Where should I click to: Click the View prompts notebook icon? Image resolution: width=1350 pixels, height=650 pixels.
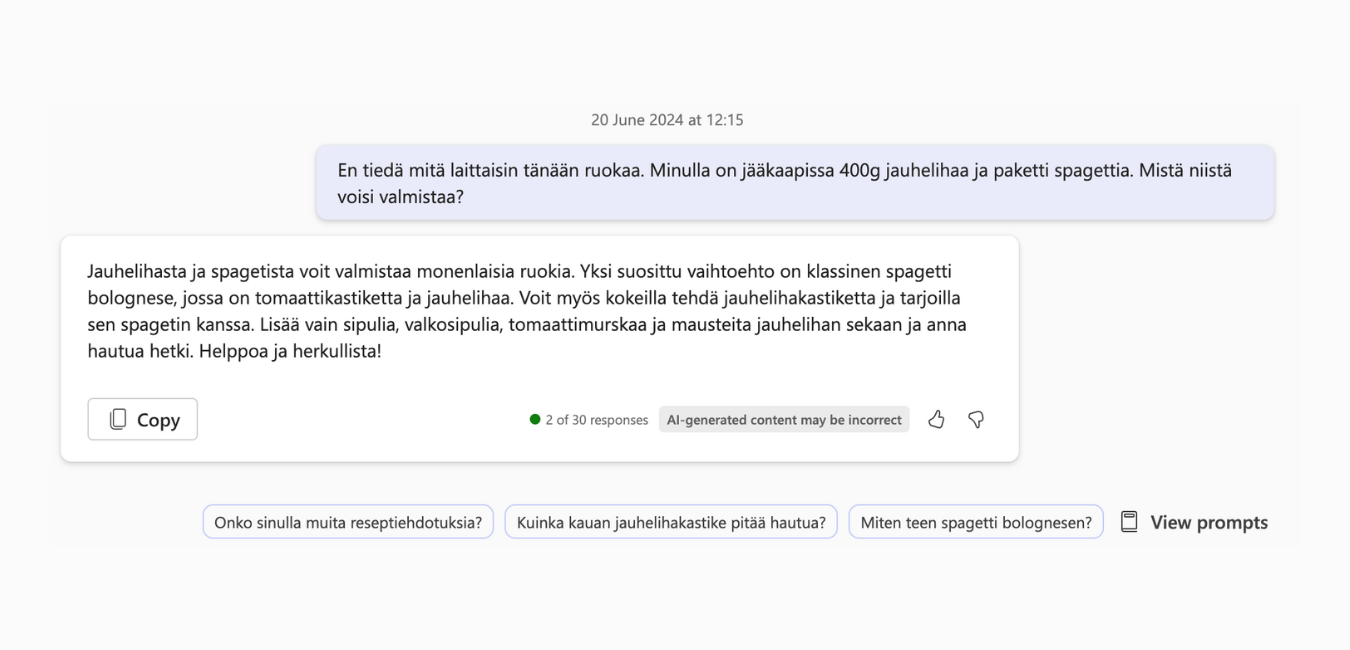1129,522
